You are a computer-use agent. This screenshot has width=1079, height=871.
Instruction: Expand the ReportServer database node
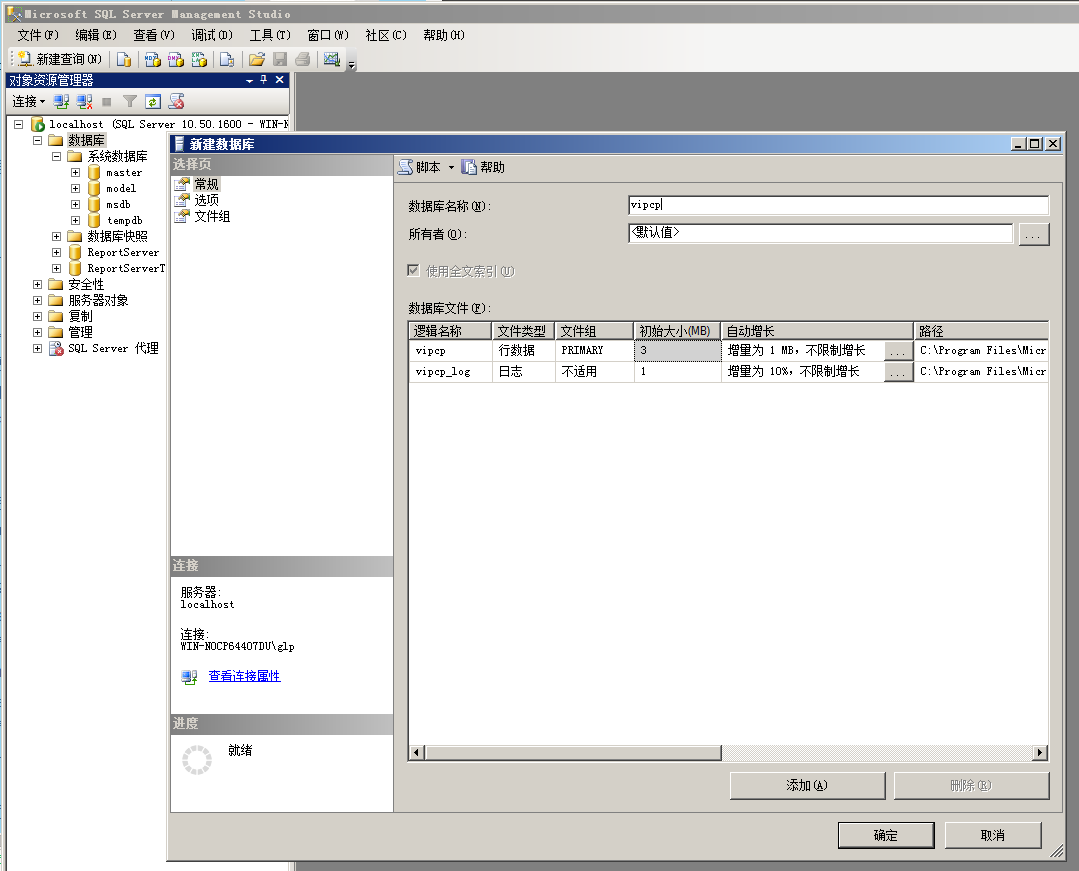[x=56, y=252]
